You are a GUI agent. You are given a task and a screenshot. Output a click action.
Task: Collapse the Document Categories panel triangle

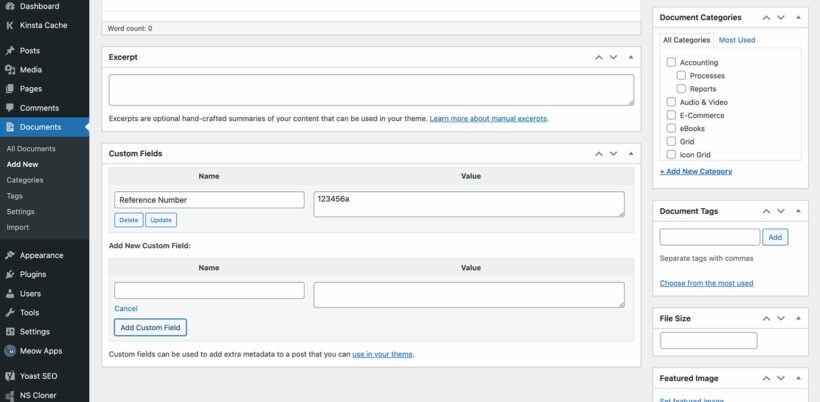798,17
